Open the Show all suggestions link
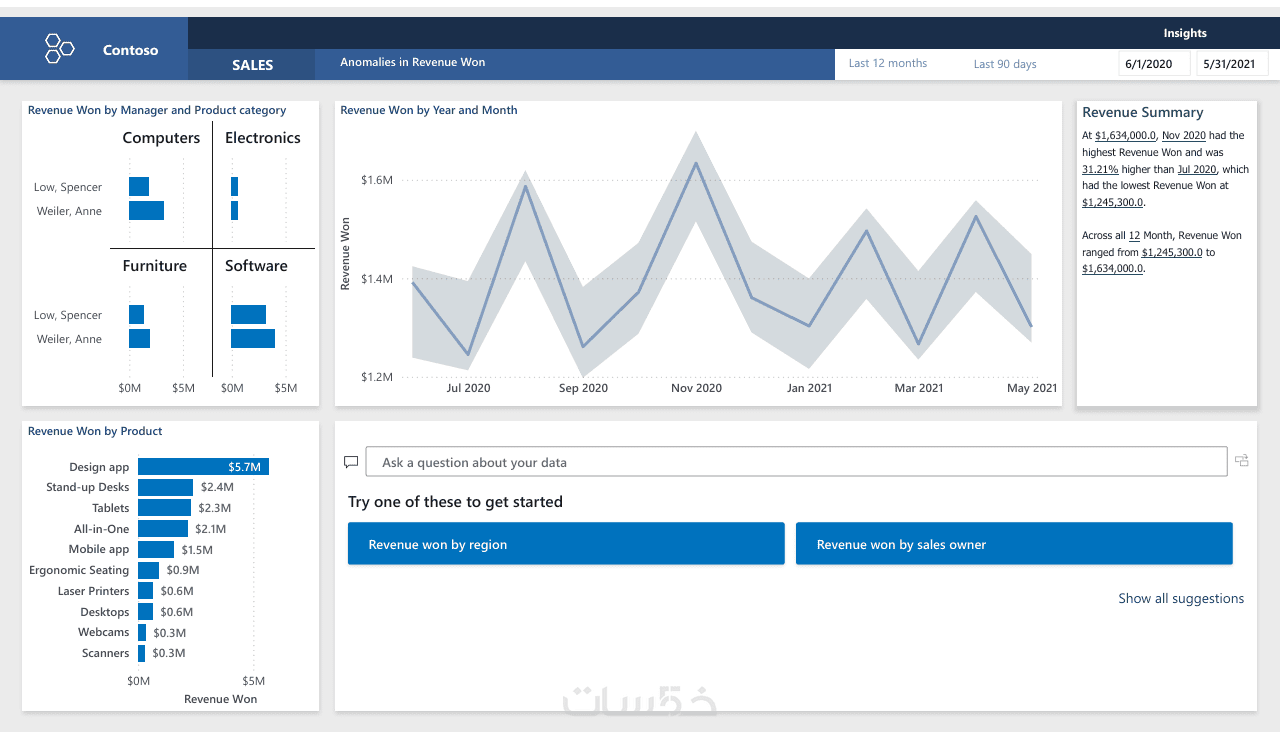Viewport: 1280px width, 732px height. (x=1181, y=598)
